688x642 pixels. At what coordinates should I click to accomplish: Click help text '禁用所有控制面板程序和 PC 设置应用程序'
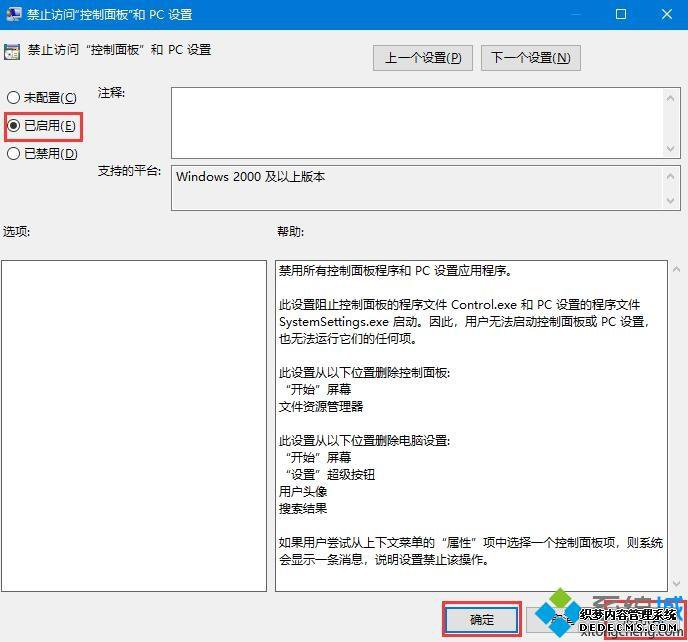pos(393,271)
